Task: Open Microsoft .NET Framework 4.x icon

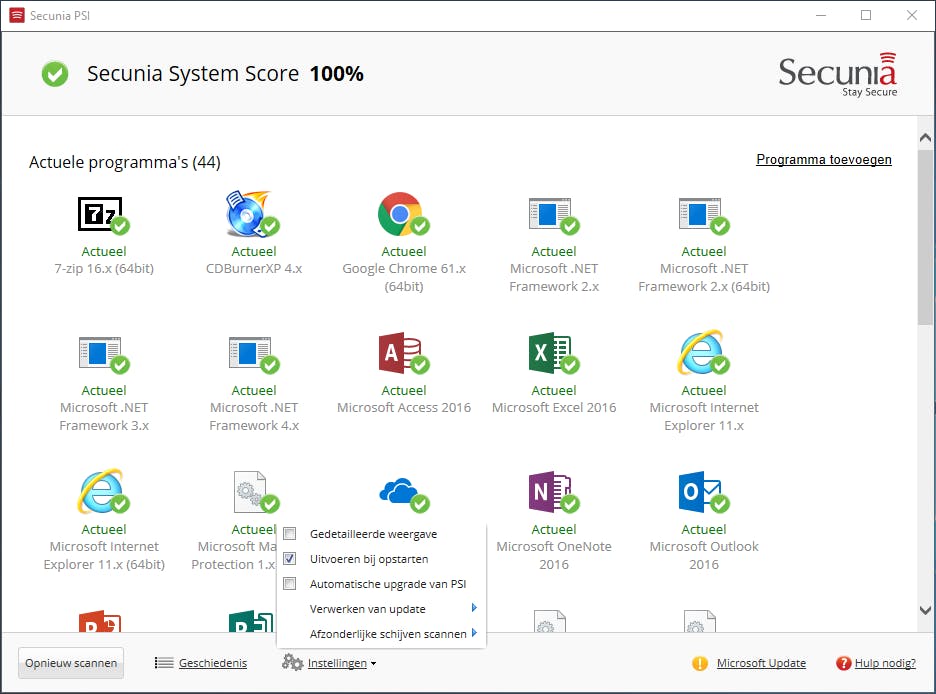Action: (253, 355)
